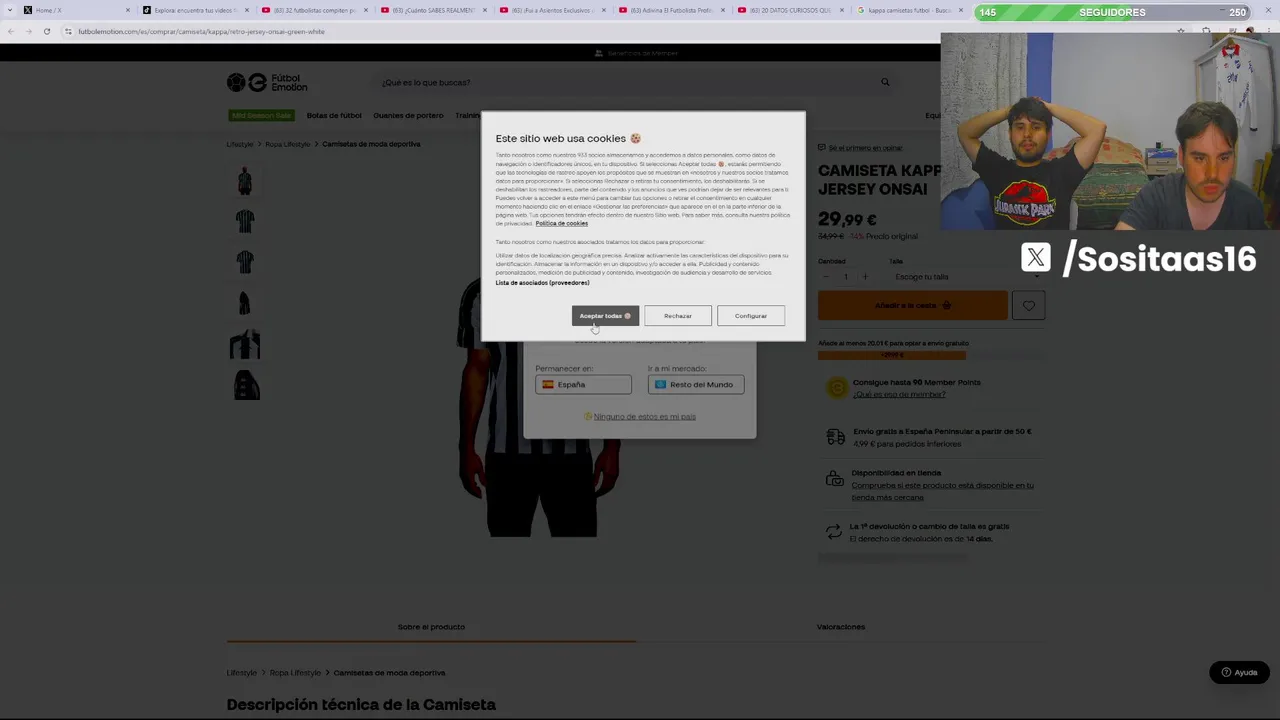1280x720 pixels.
Task: Select the sixth jersey thumbnail
Action: click(x=245, y=385)
